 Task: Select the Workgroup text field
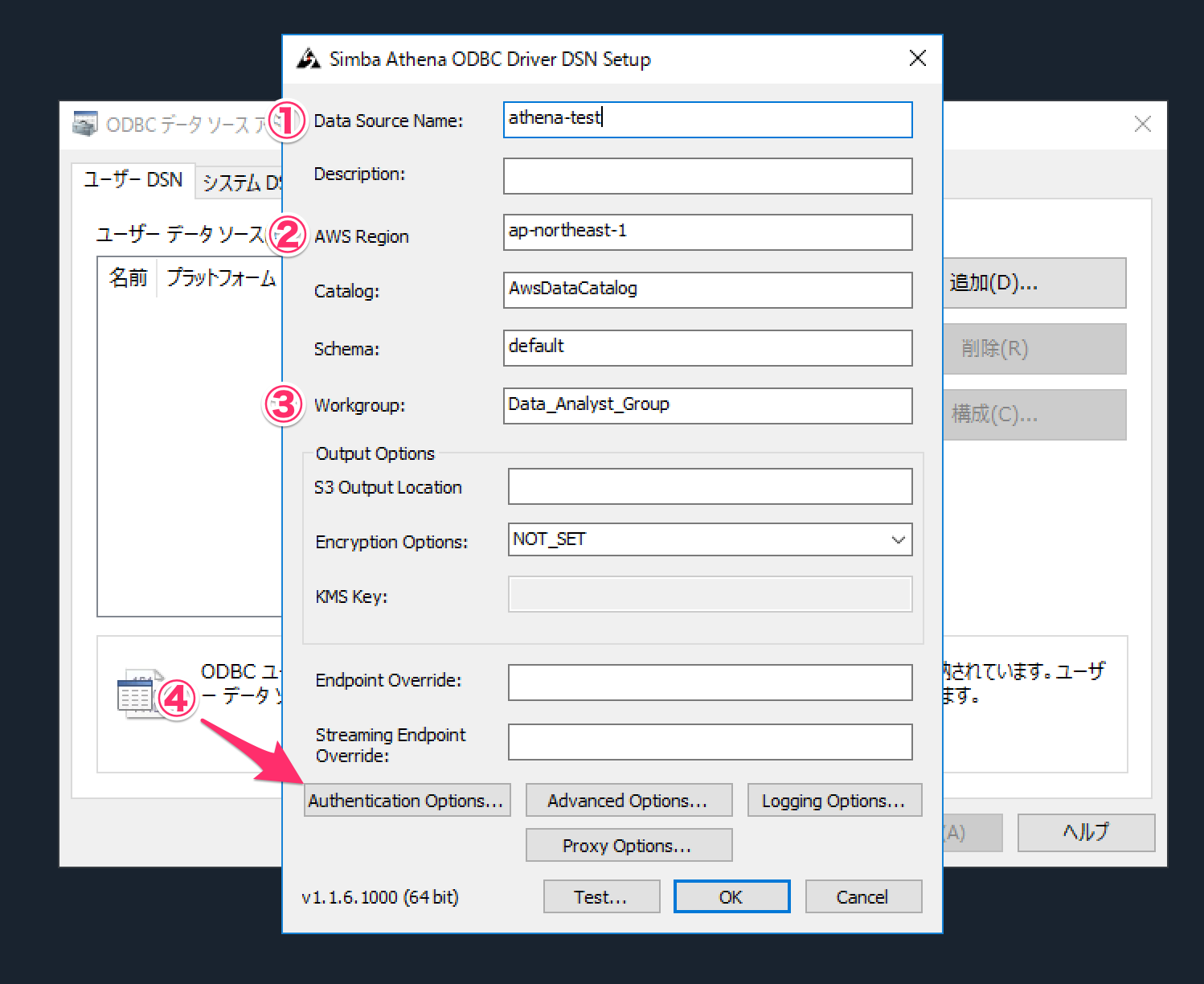click(707, 406)
